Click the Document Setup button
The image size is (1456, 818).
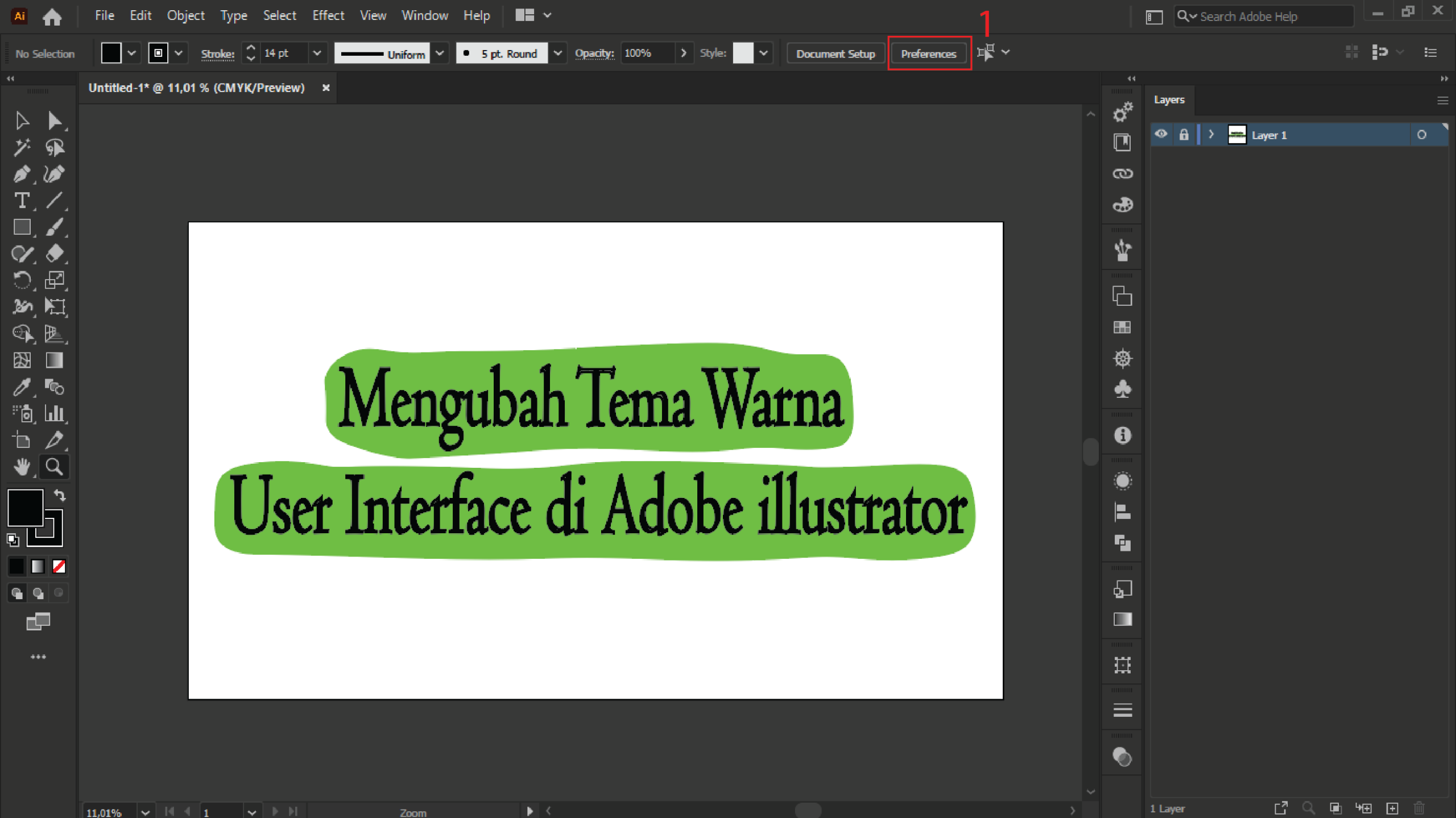pos(835,53)
